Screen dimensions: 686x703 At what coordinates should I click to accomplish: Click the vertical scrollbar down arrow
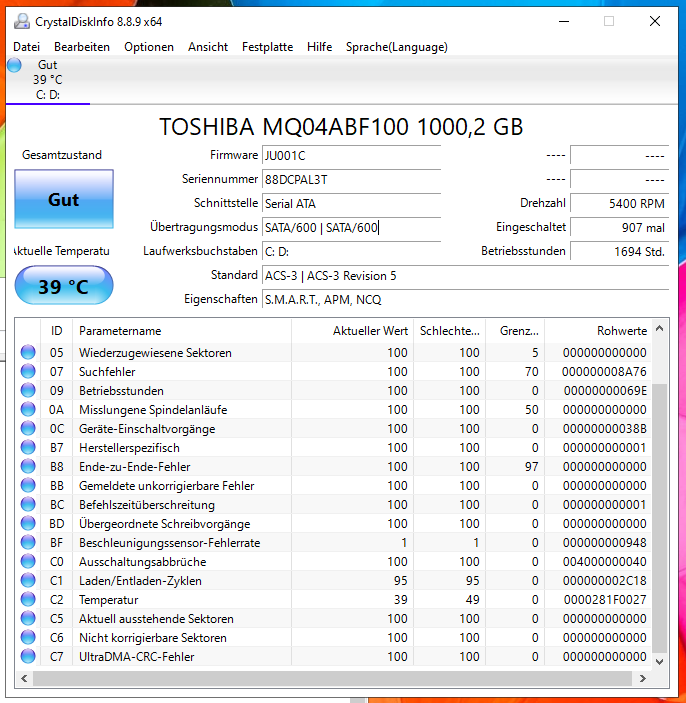[660, 661]
